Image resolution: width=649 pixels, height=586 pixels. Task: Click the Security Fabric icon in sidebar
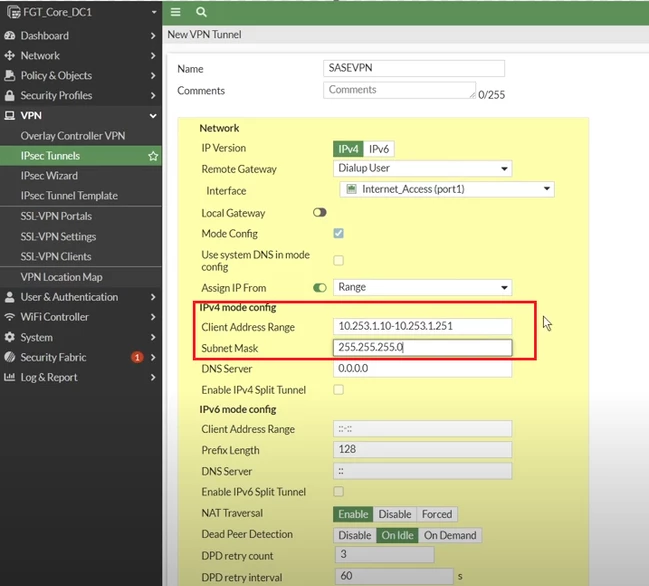10,357
